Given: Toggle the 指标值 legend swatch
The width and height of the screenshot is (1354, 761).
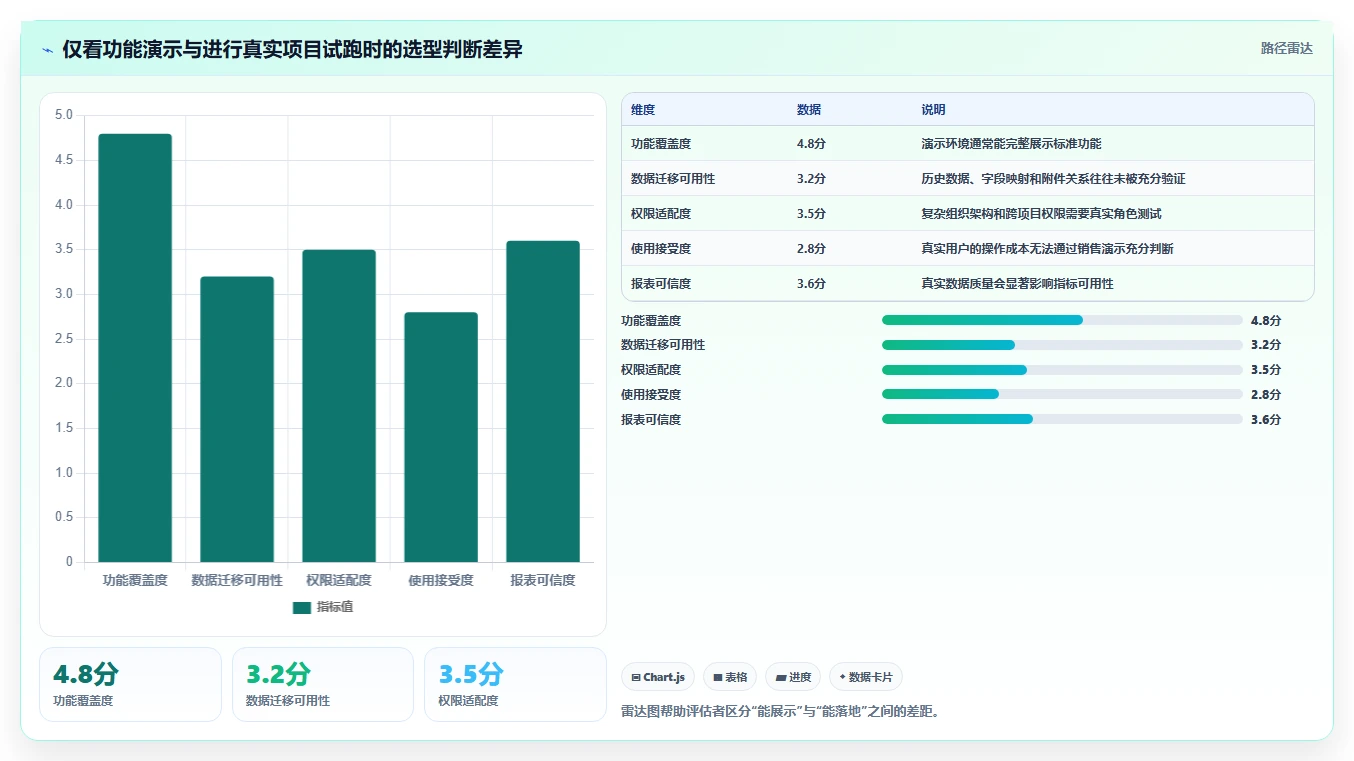Looking at the screenshot, I should pos(302,607).
